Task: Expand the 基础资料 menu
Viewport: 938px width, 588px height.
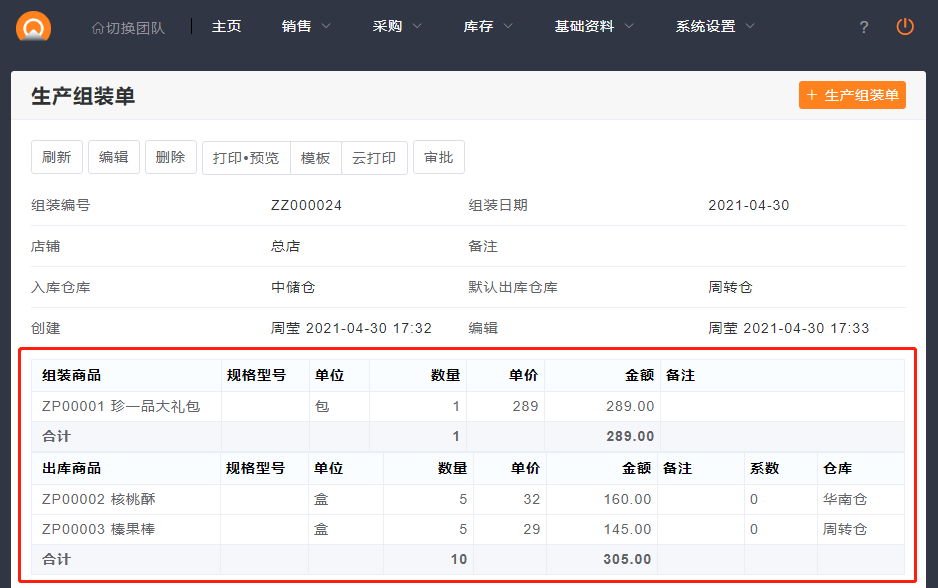Action: pos(594,27)
